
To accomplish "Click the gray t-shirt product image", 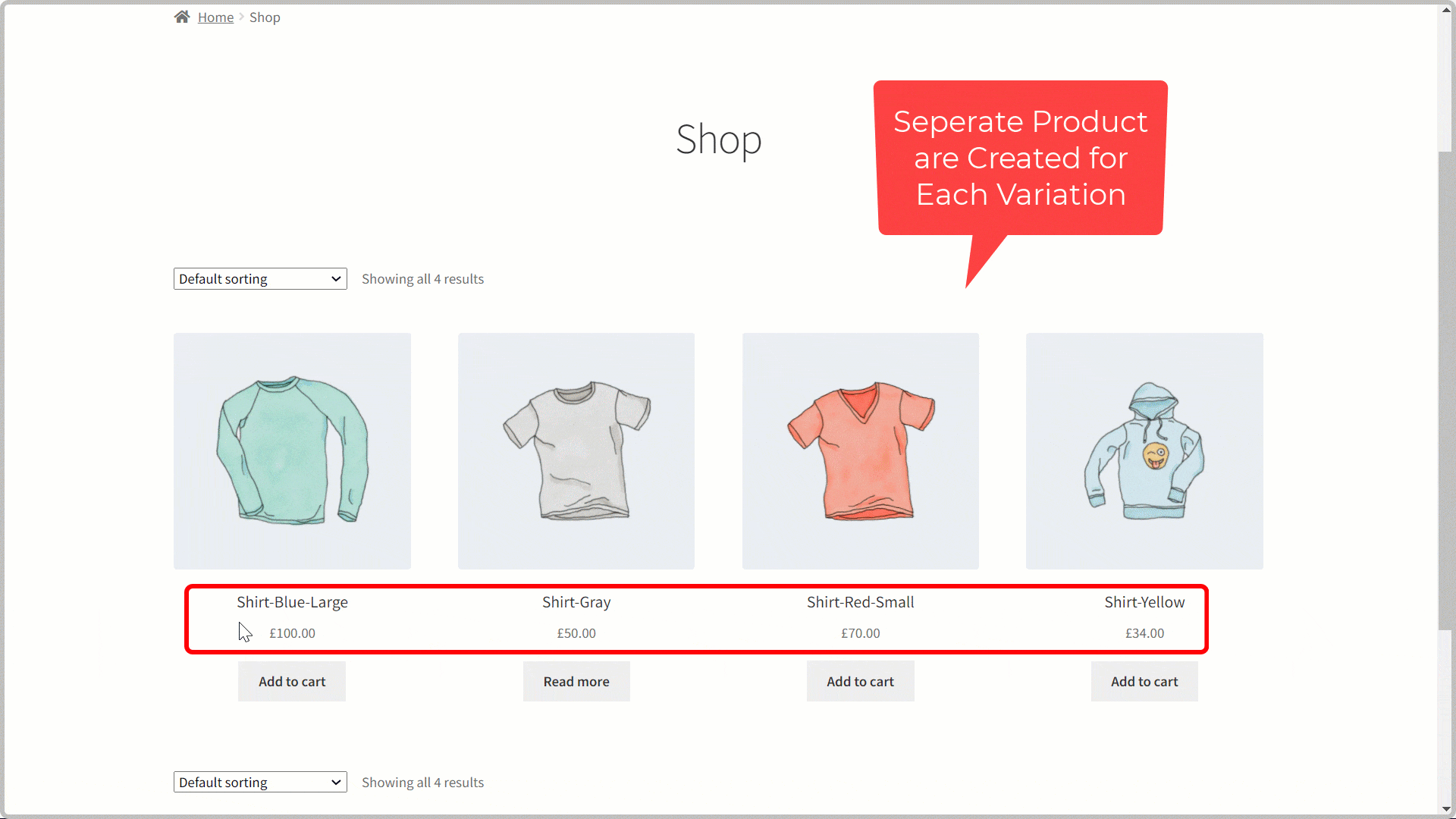I will point(576,450).
